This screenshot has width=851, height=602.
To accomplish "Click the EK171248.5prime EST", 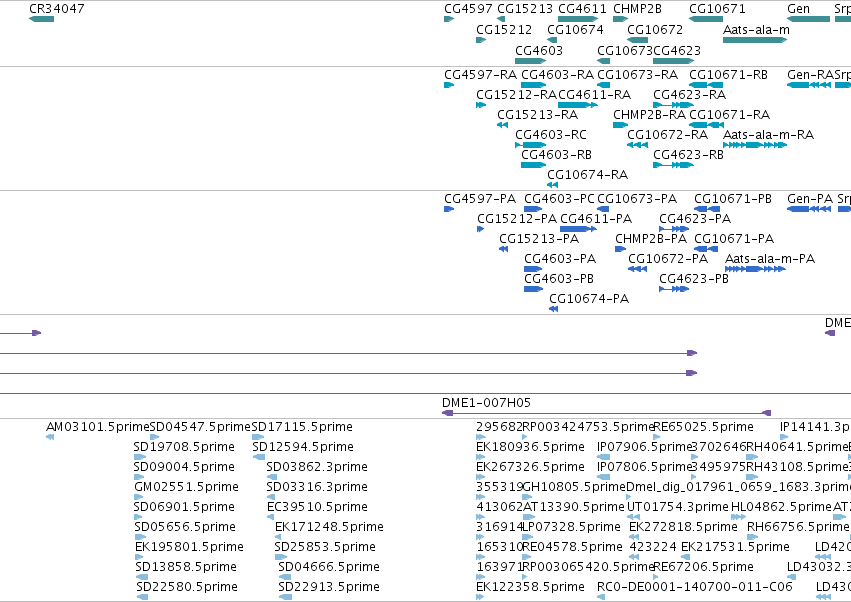I will pyautogui.click(x=278, y=537).
